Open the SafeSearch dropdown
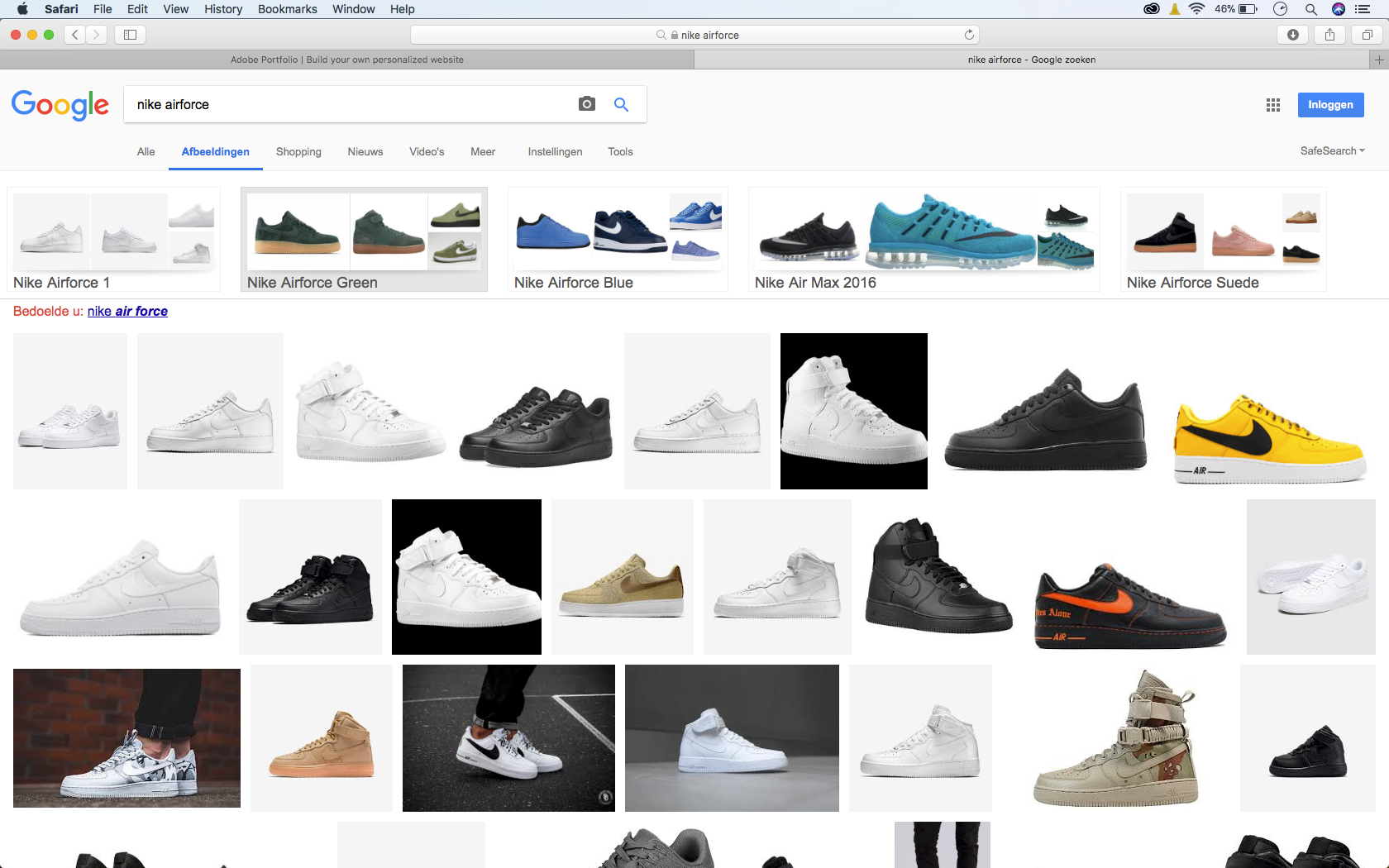 pyautogui.click(x=1332, y=151)
